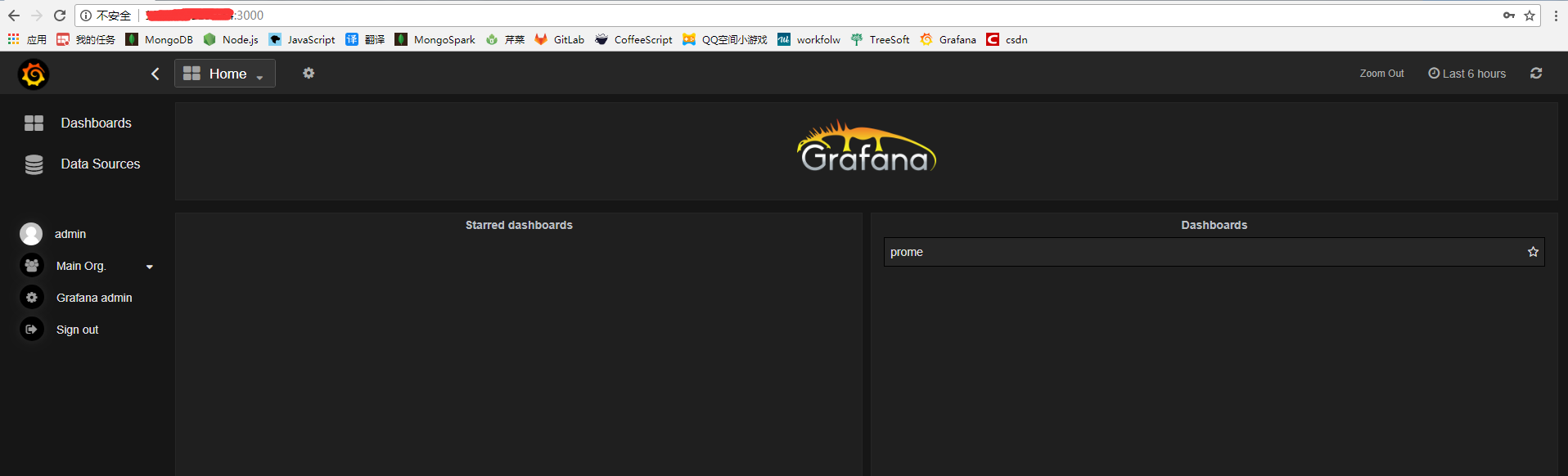Click the Data Sources database icon

(34, 164)
